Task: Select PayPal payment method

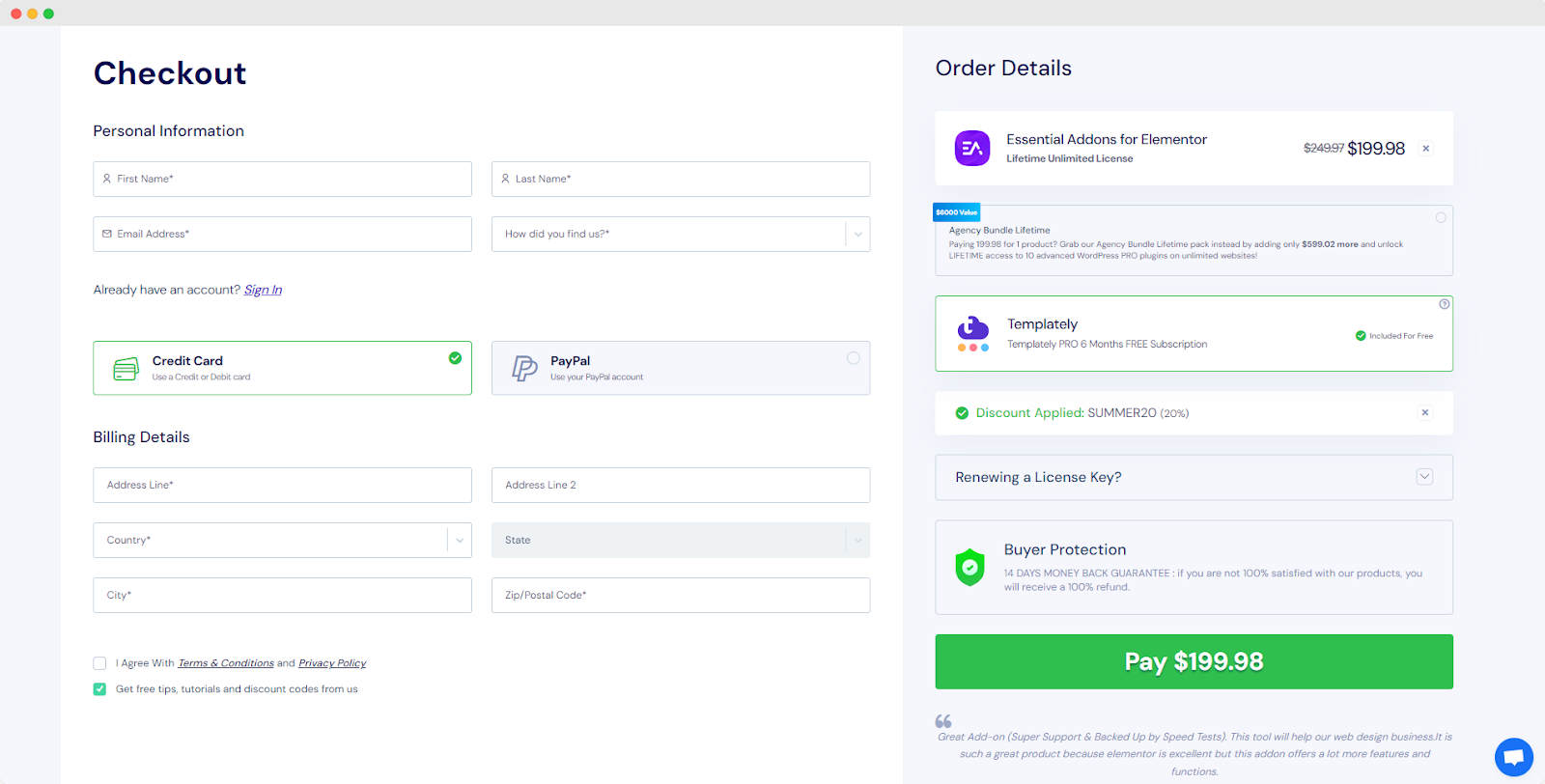Action: coord(681,368)
